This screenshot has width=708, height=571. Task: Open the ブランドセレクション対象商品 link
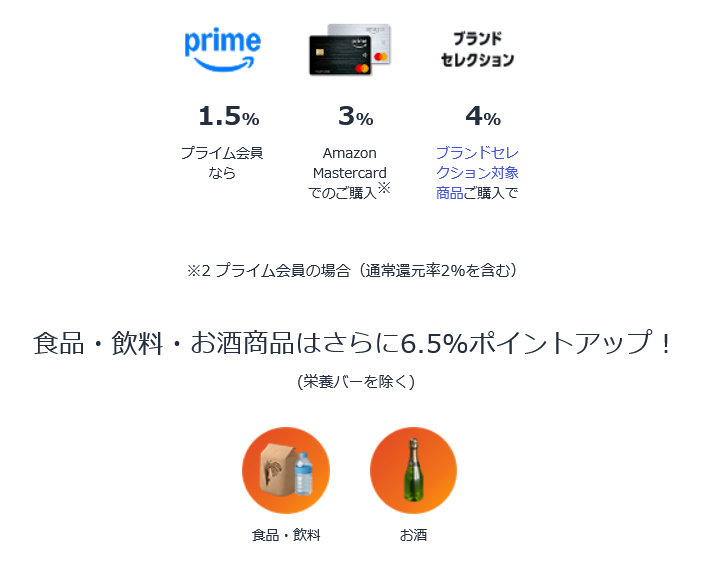click(477, 172)
